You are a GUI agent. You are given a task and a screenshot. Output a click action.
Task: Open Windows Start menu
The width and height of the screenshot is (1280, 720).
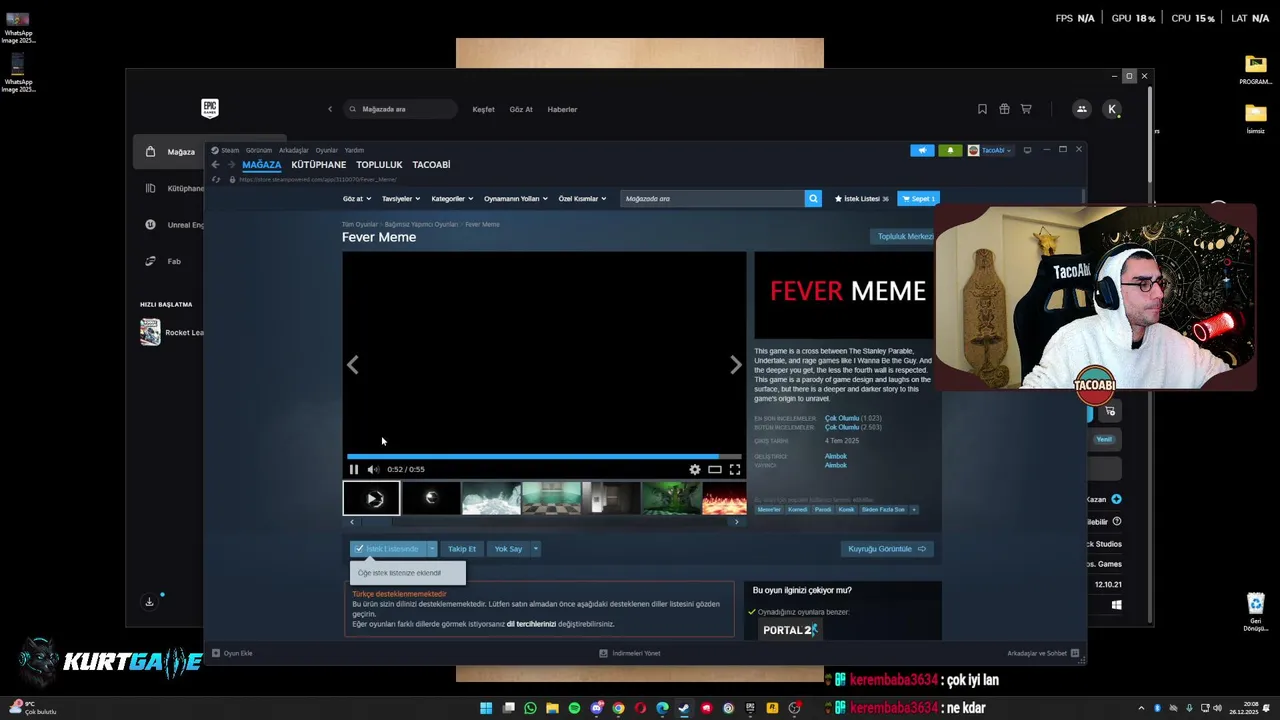[x=486, y=708]
